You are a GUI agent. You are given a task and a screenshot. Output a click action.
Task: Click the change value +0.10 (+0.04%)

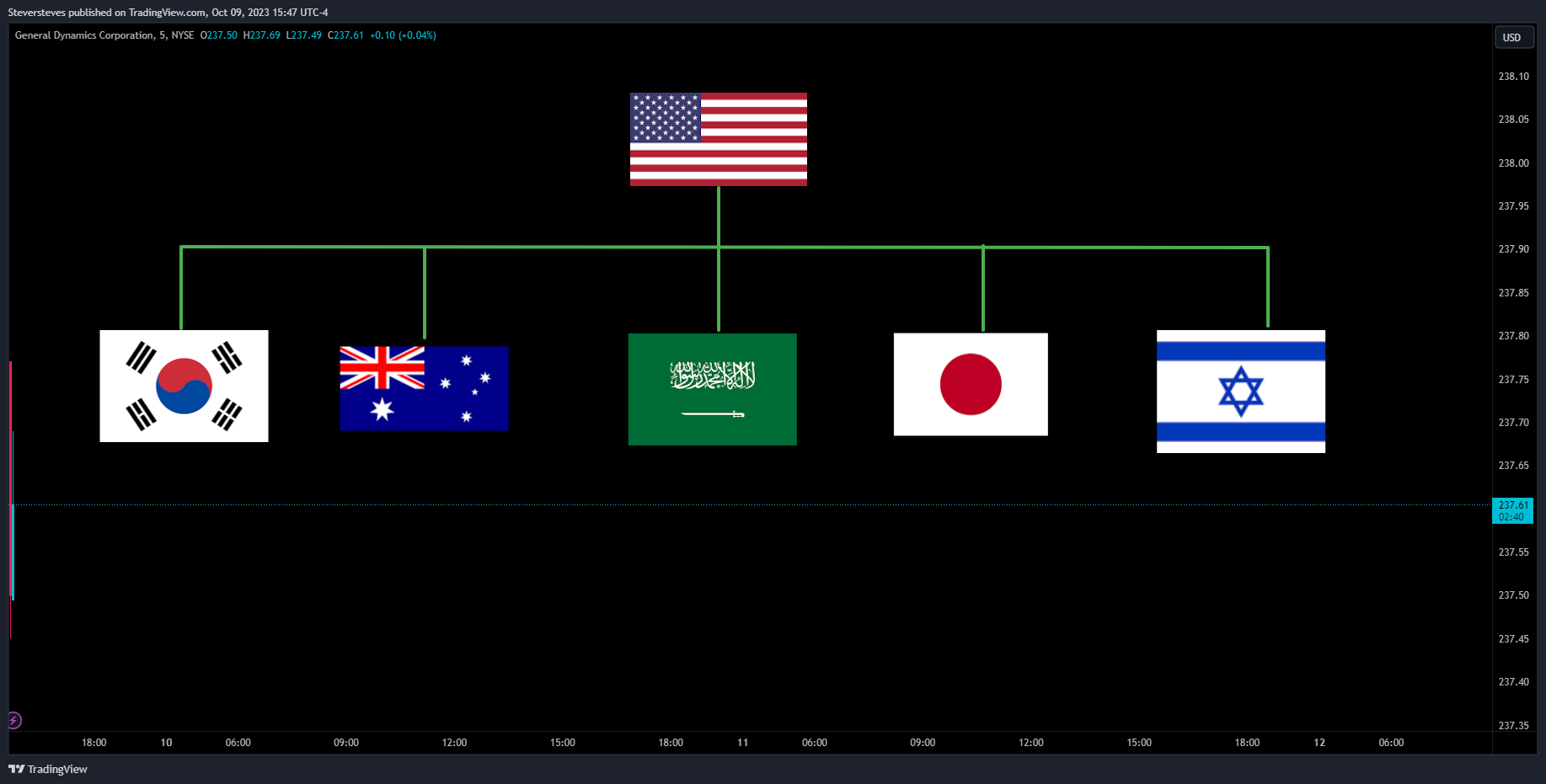[403, 35]
